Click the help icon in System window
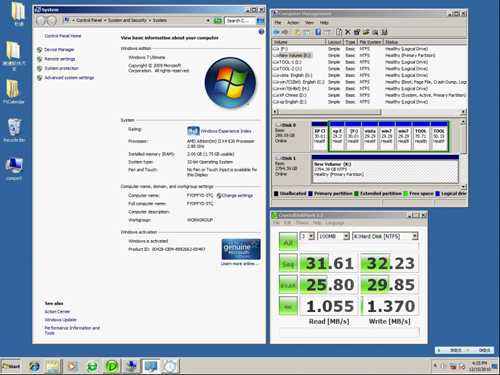The image size is (500, 375). (x=261, y=32)
